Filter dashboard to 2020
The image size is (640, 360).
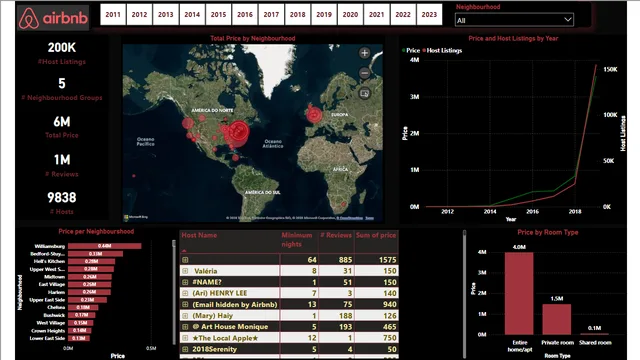tap(350, 15)
